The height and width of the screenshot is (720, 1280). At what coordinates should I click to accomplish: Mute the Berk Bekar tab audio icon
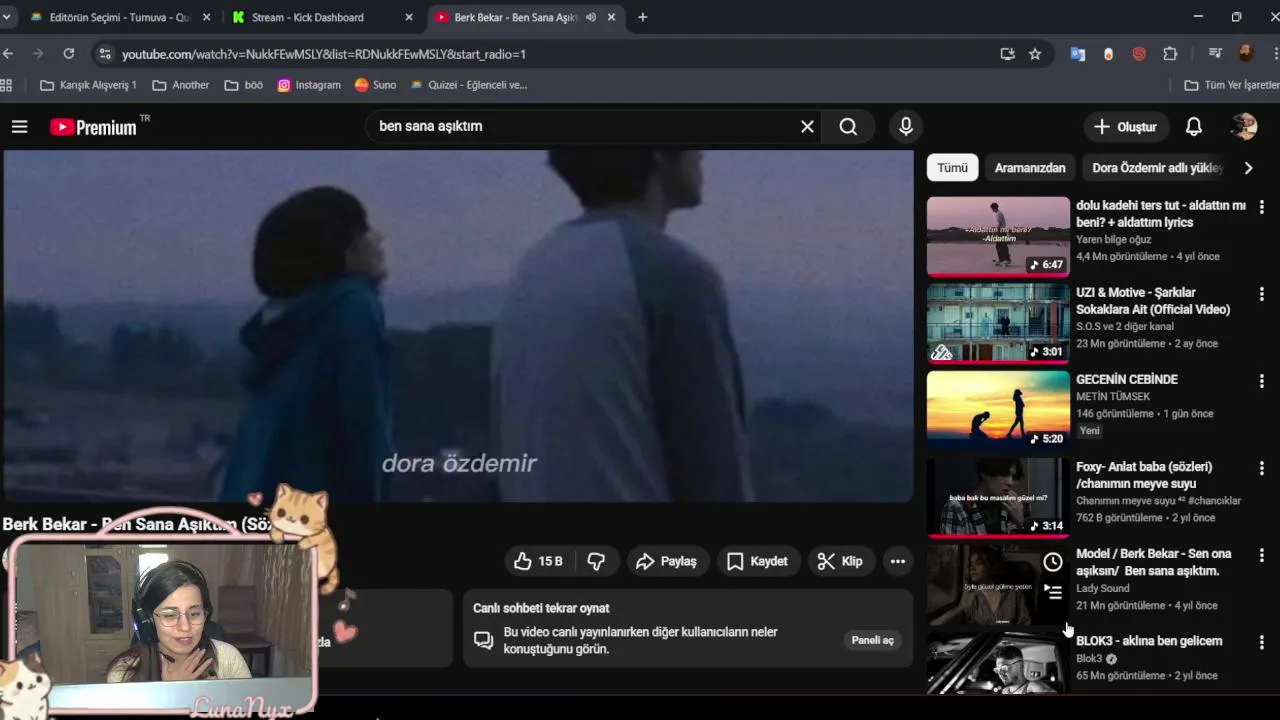(591, 17)
